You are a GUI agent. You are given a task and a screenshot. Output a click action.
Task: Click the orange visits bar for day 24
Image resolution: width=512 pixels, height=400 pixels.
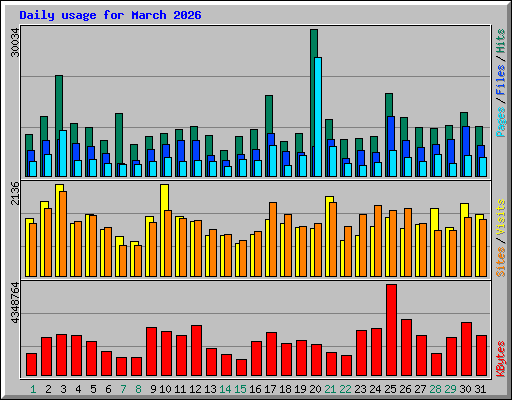pos(378,241)
